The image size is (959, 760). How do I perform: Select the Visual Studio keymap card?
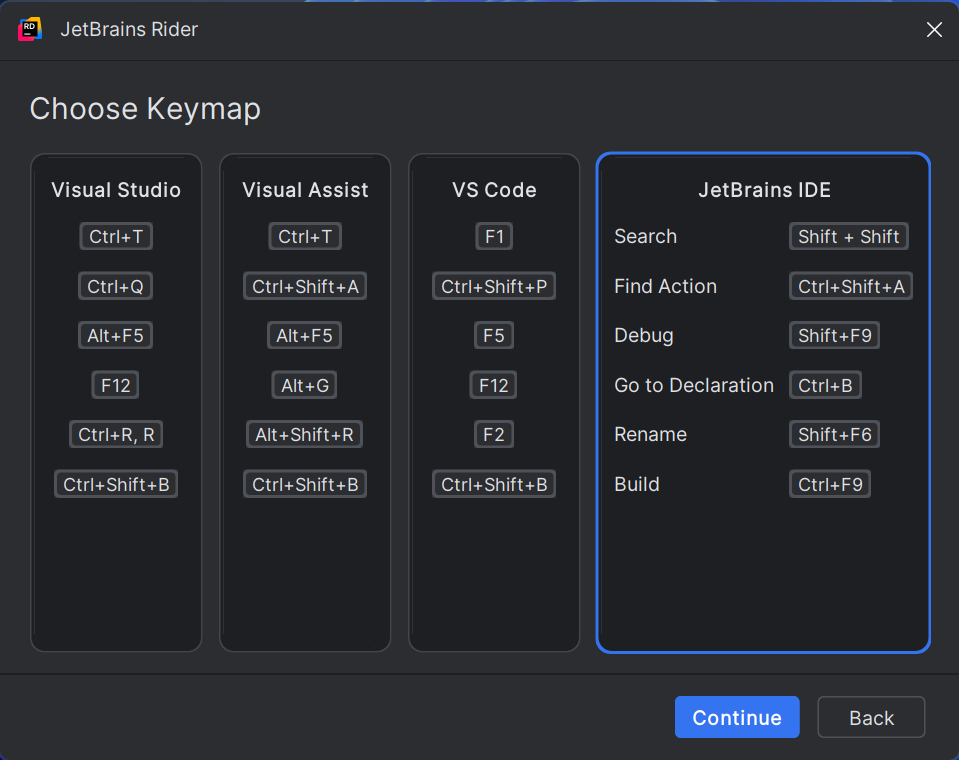click(x=116, y=402)
